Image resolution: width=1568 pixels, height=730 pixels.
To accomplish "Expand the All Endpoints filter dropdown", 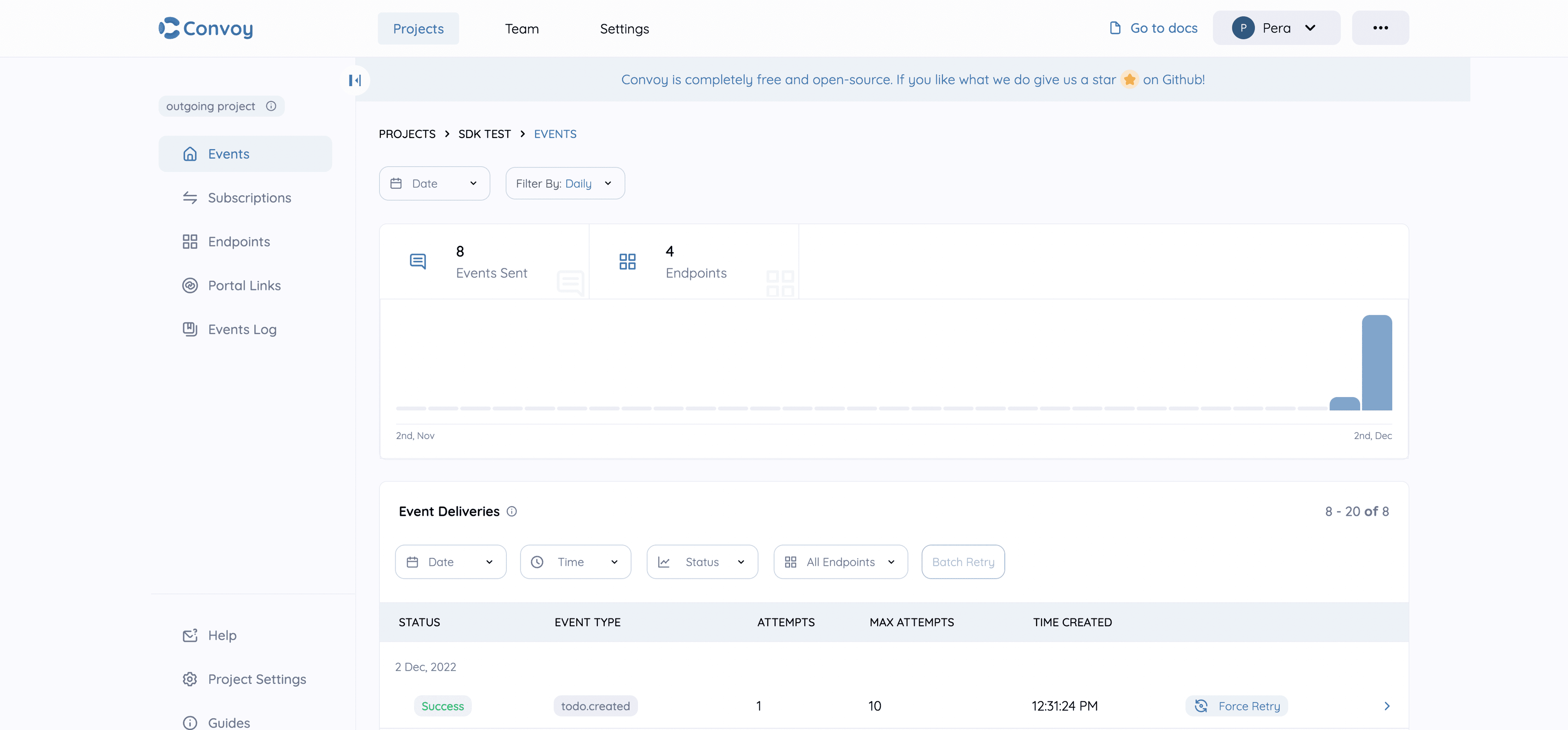I will coord(840,562).
